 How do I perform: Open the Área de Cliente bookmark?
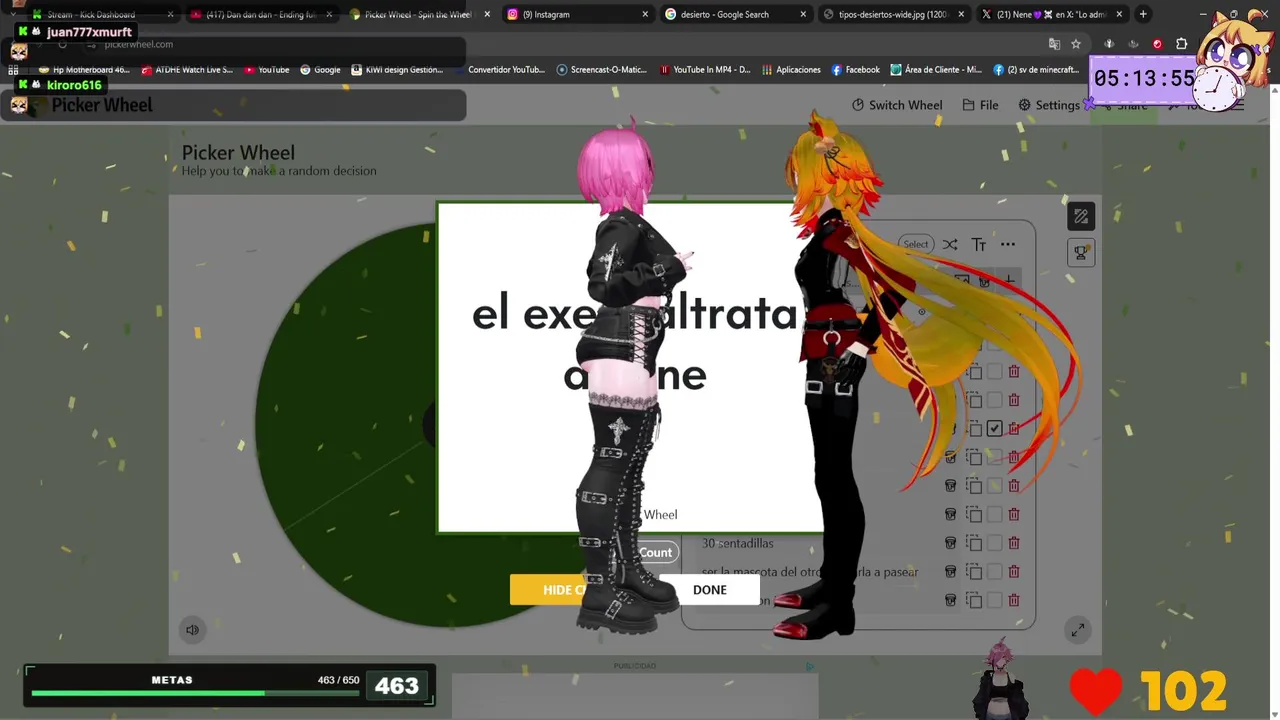(x=936, y=70)
